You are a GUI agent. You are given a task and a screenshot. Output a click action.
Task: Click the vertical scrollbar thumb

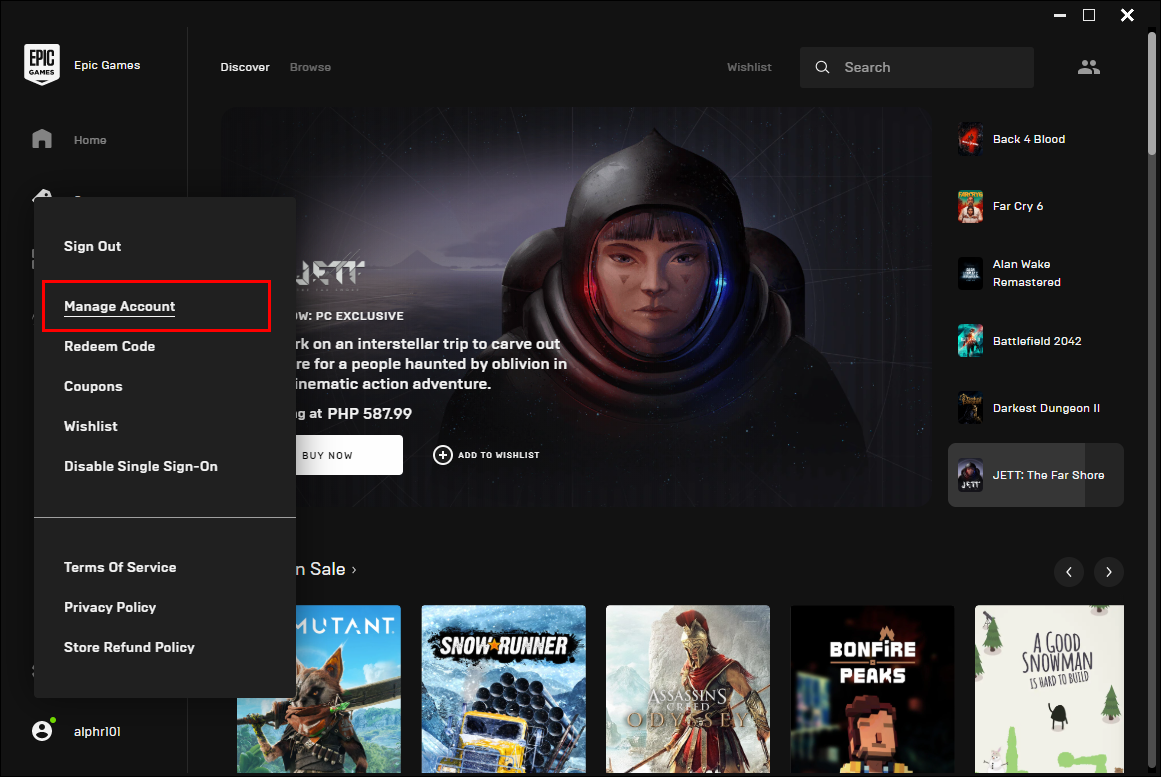click(1151, 93)
